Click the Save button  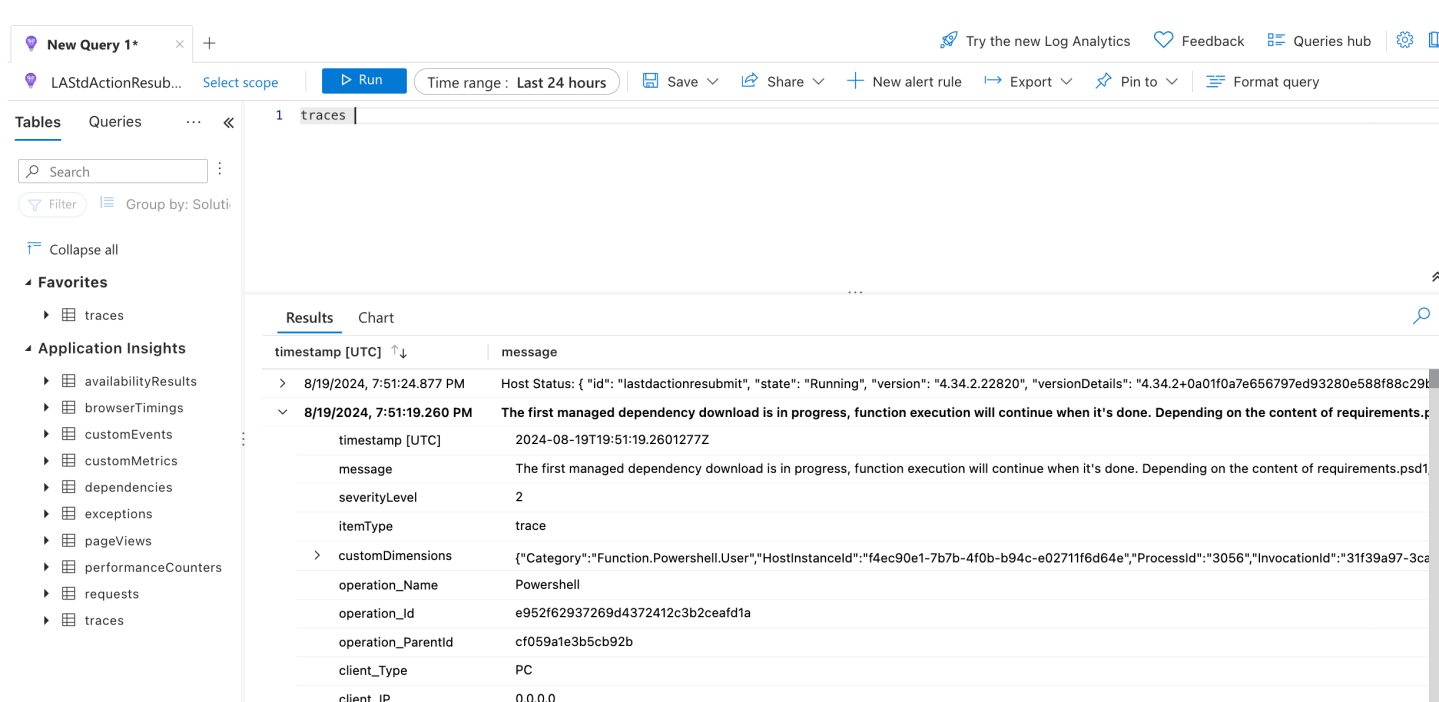[670, 82]
